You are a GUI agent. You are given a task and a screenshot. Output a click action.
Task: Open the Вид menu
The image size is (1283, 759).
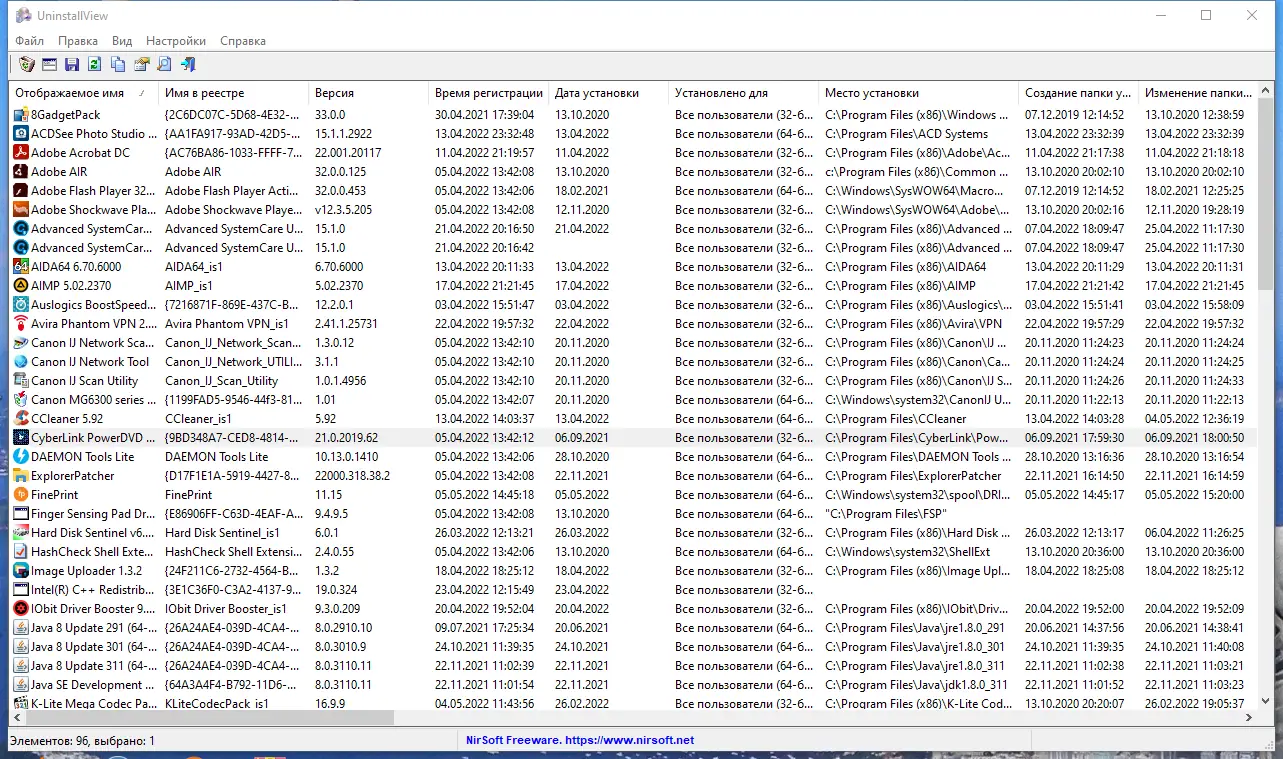pyautogui.click(x=122, y=41)
